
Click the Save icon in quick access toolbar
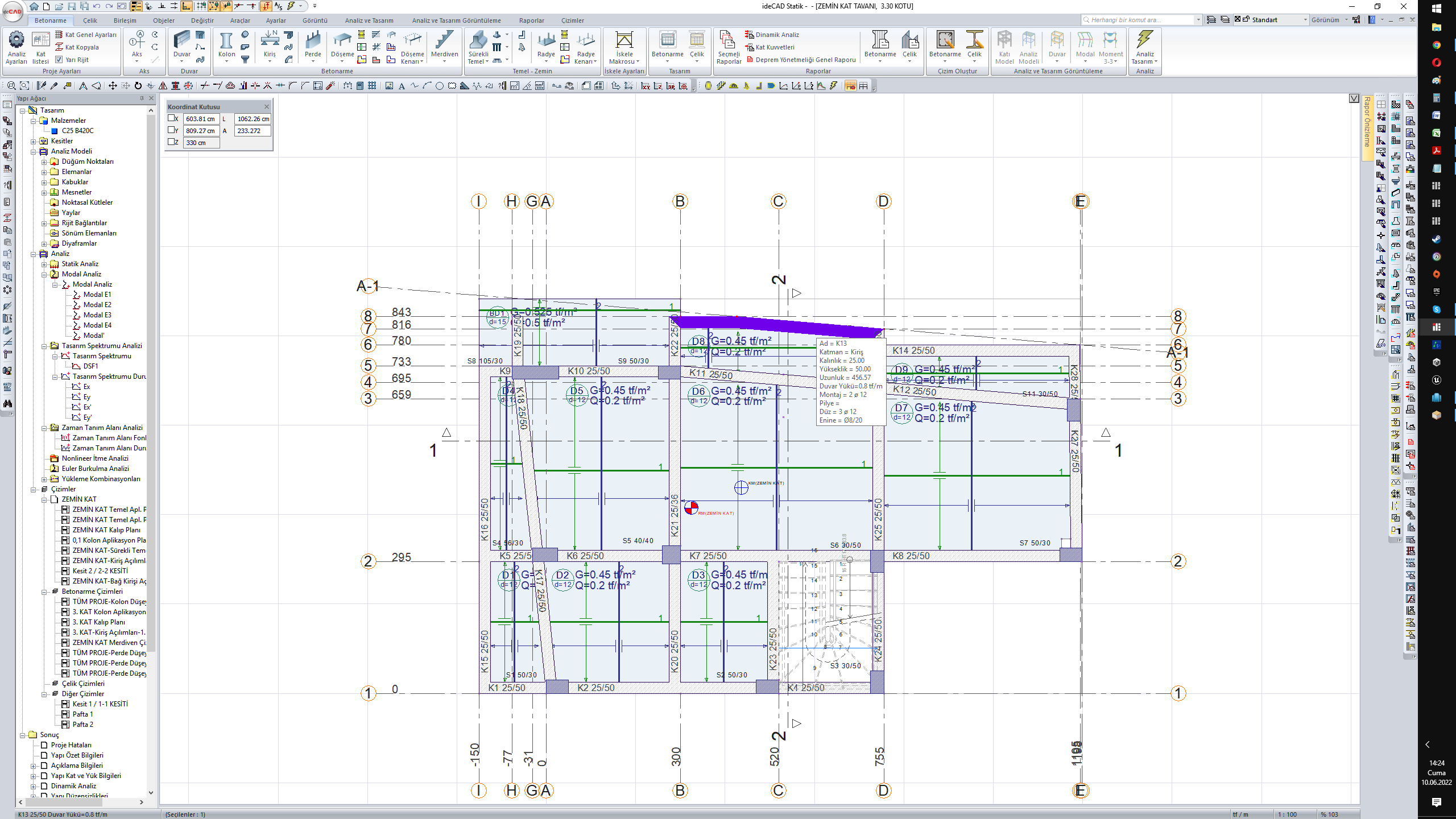tap(72, 6)
